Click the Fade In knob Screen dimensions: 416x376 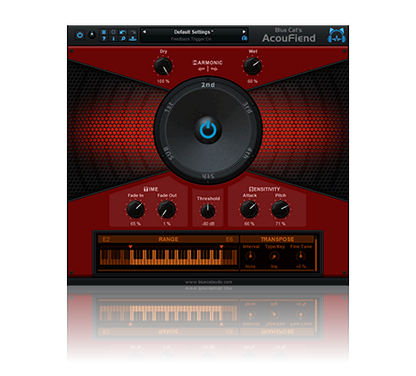click(136, 210)
